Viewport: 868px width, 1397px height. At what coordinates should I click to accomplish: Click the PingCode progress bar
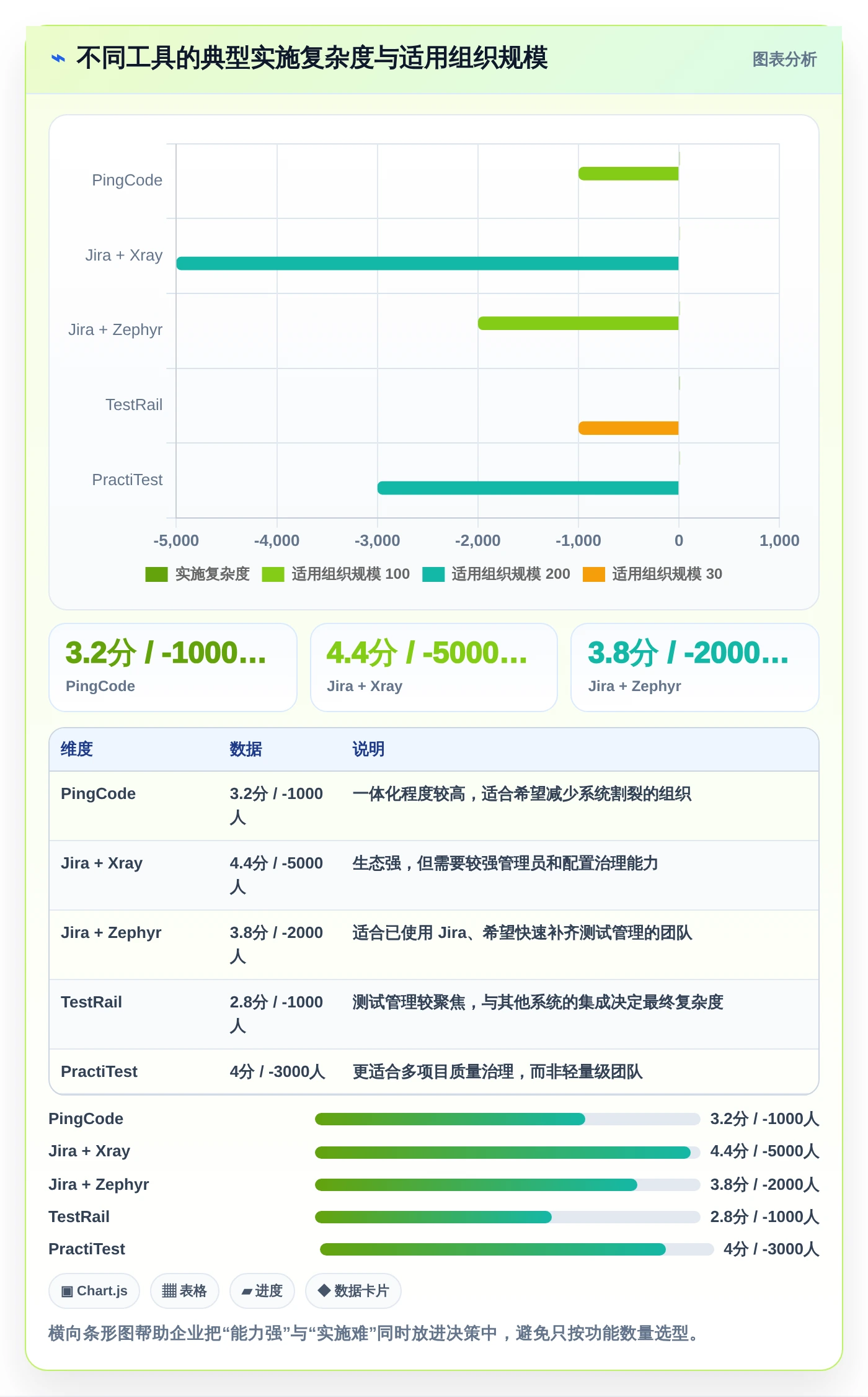click(507, 1119)
